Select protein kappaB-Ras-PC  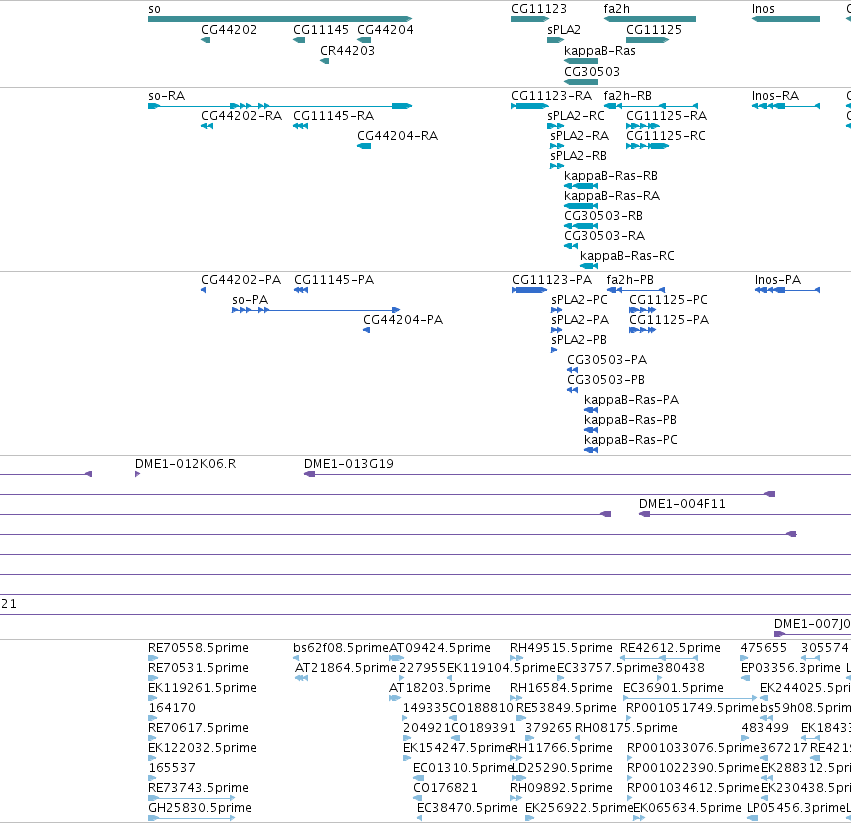631,440
